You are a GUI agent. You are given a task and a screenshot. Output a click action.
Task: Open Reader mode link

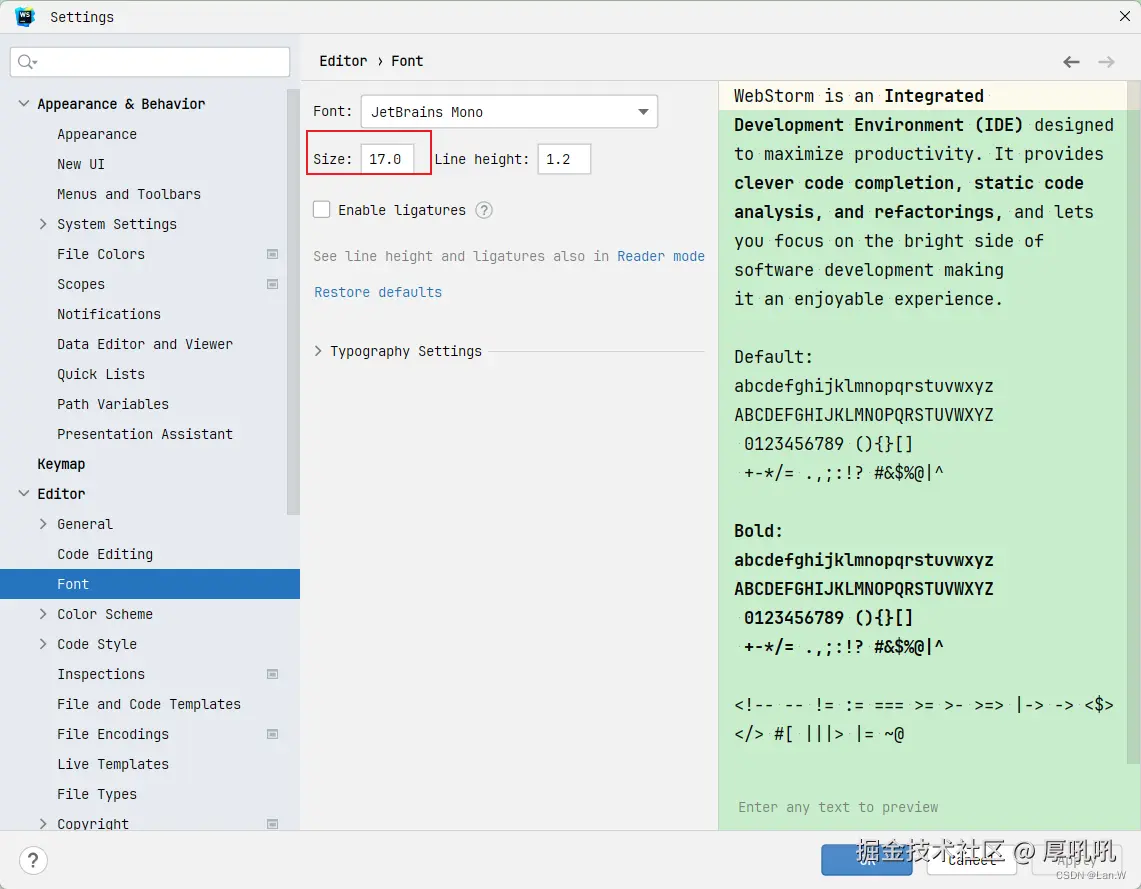tap(661, 256)
